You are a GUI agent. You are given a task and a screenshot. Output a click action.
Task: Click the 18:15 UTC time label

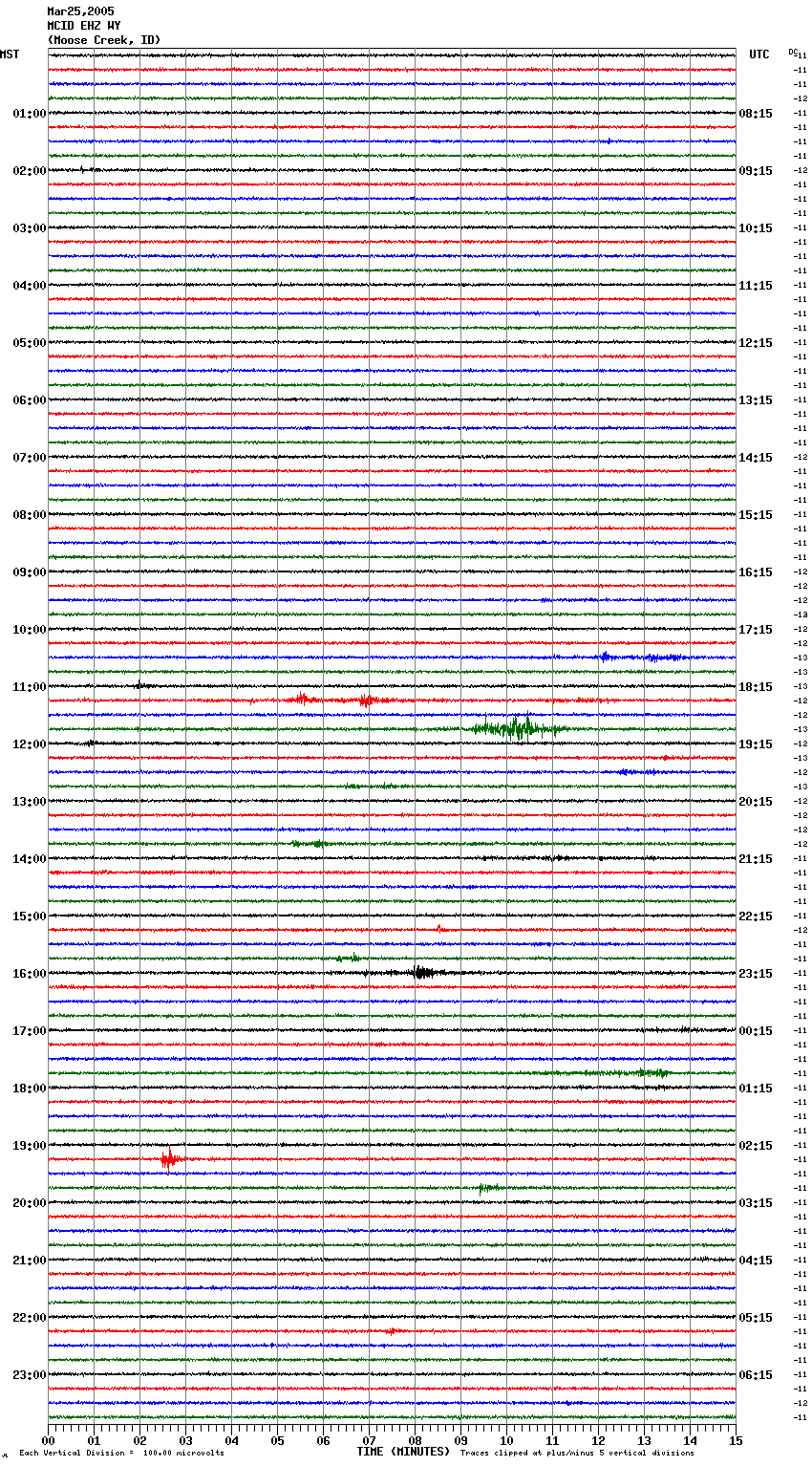[756, 687]
